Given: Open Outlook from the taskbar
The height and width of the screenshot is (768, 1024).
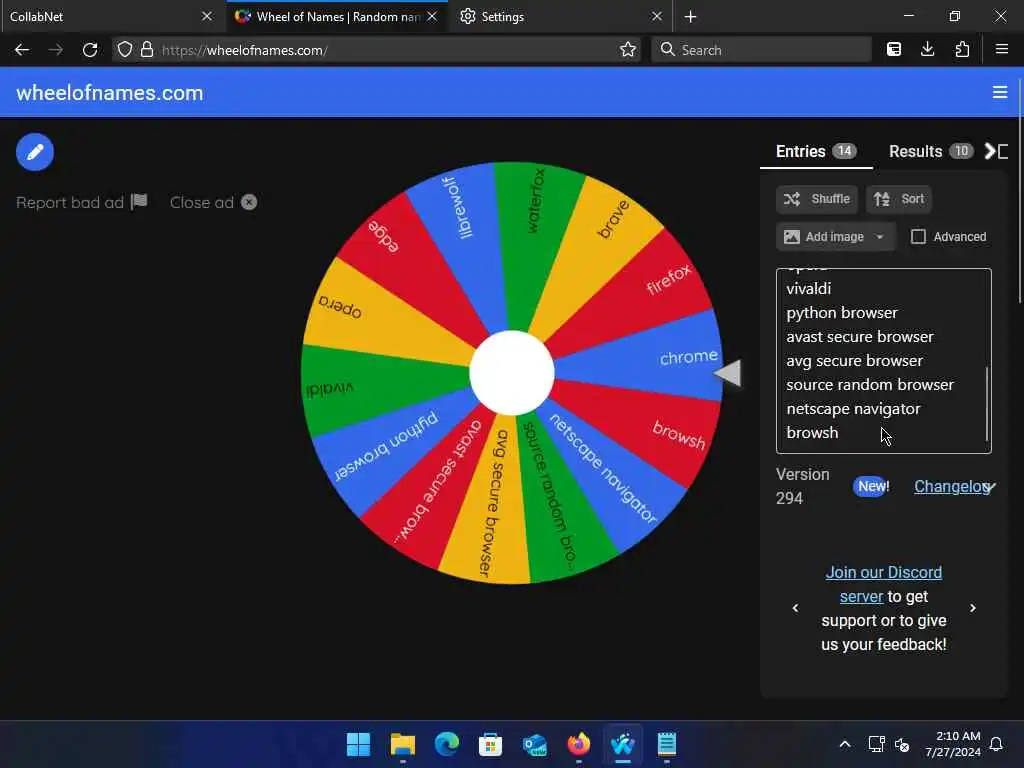Looking at the screenshot, I should click(535, 744).
